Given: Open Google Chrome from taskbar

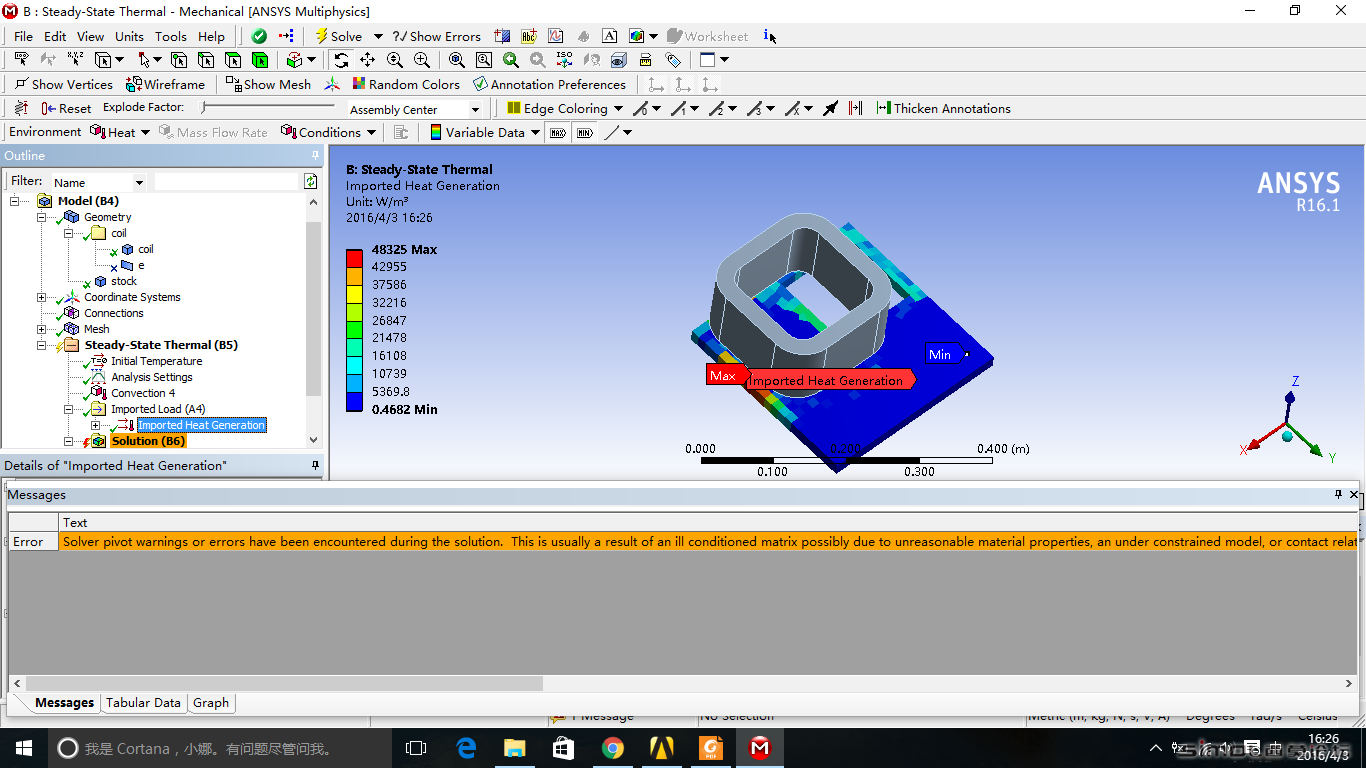Looking at the screenshot, I should 613,748.
